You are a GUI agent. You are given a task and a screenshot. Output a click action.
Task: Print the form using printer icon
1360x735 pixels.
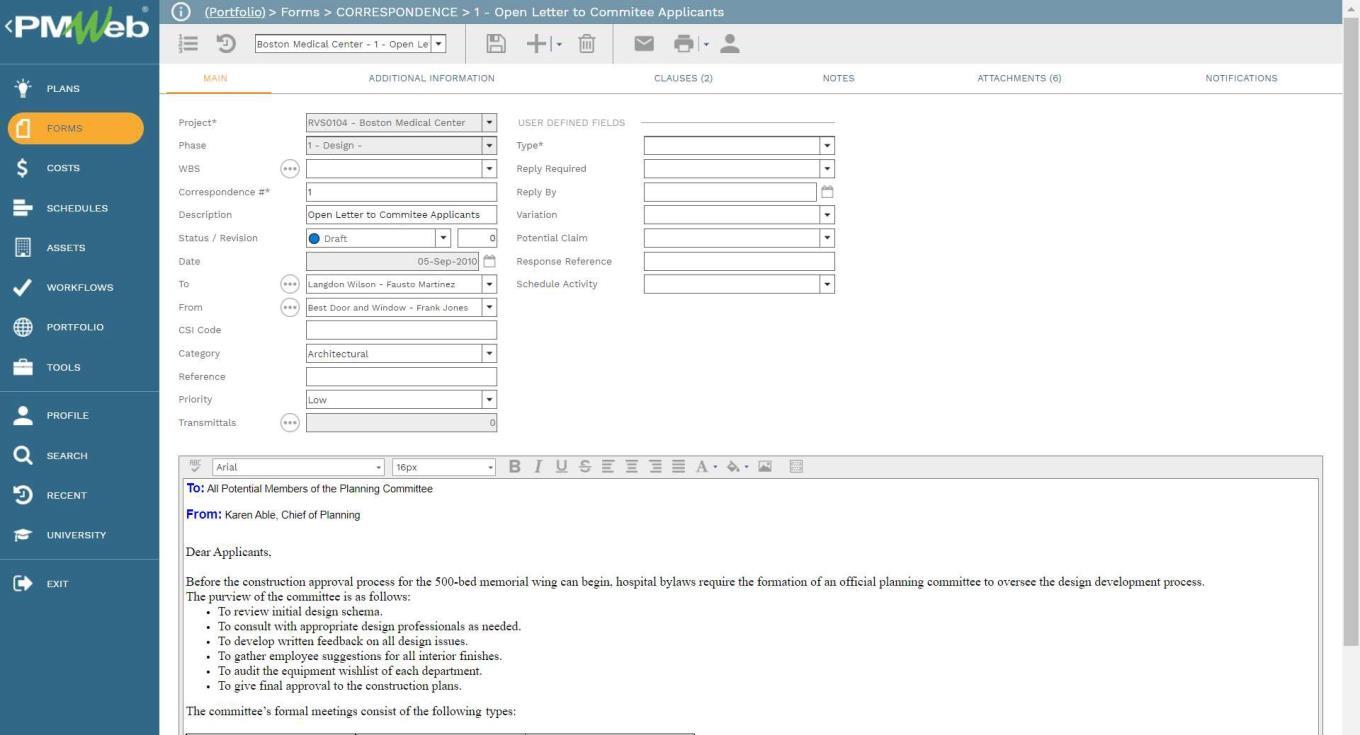coord(684,44)
